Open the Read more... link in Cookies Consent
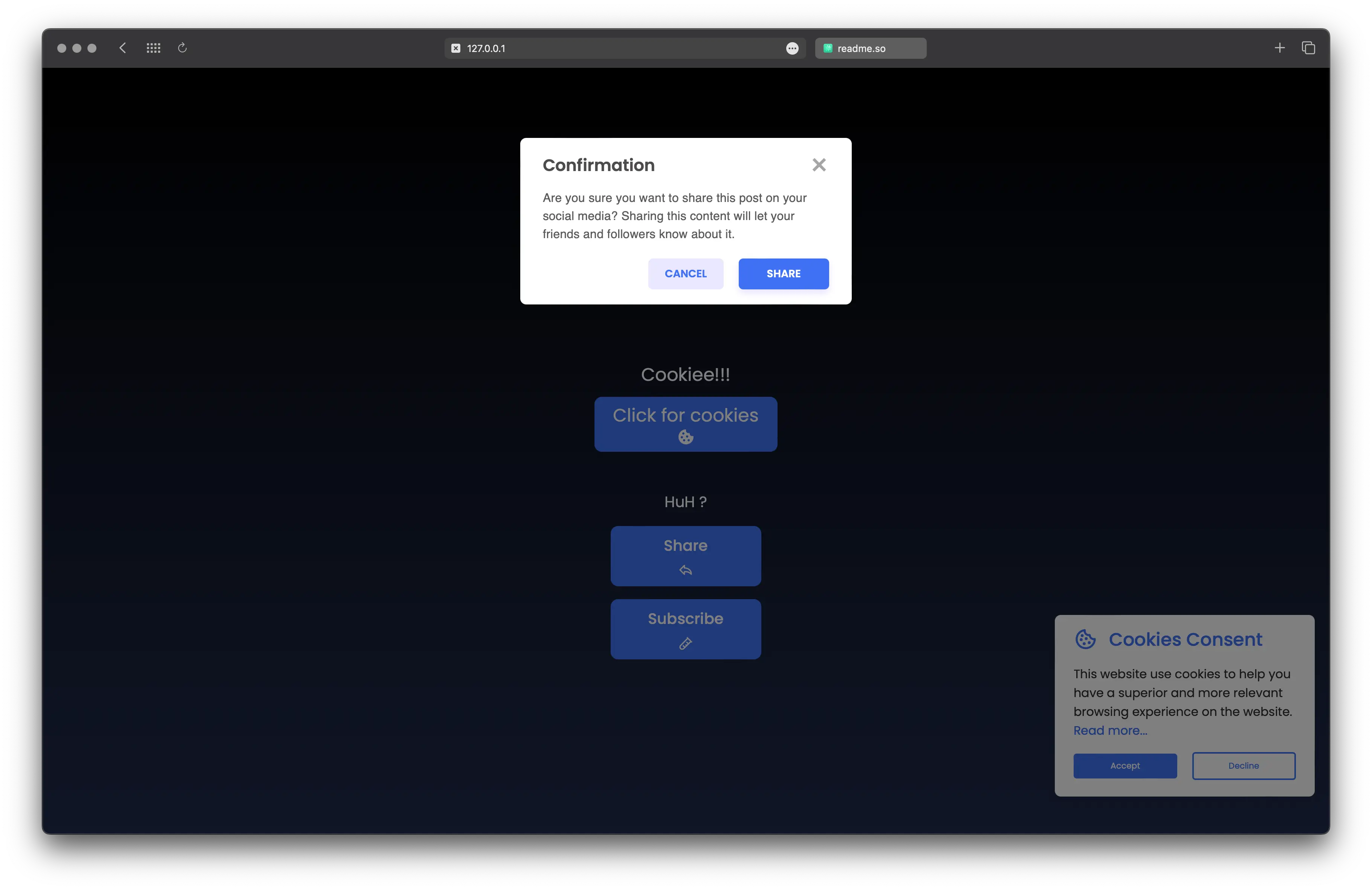Screen dimensions: 1372x890 1110,730
